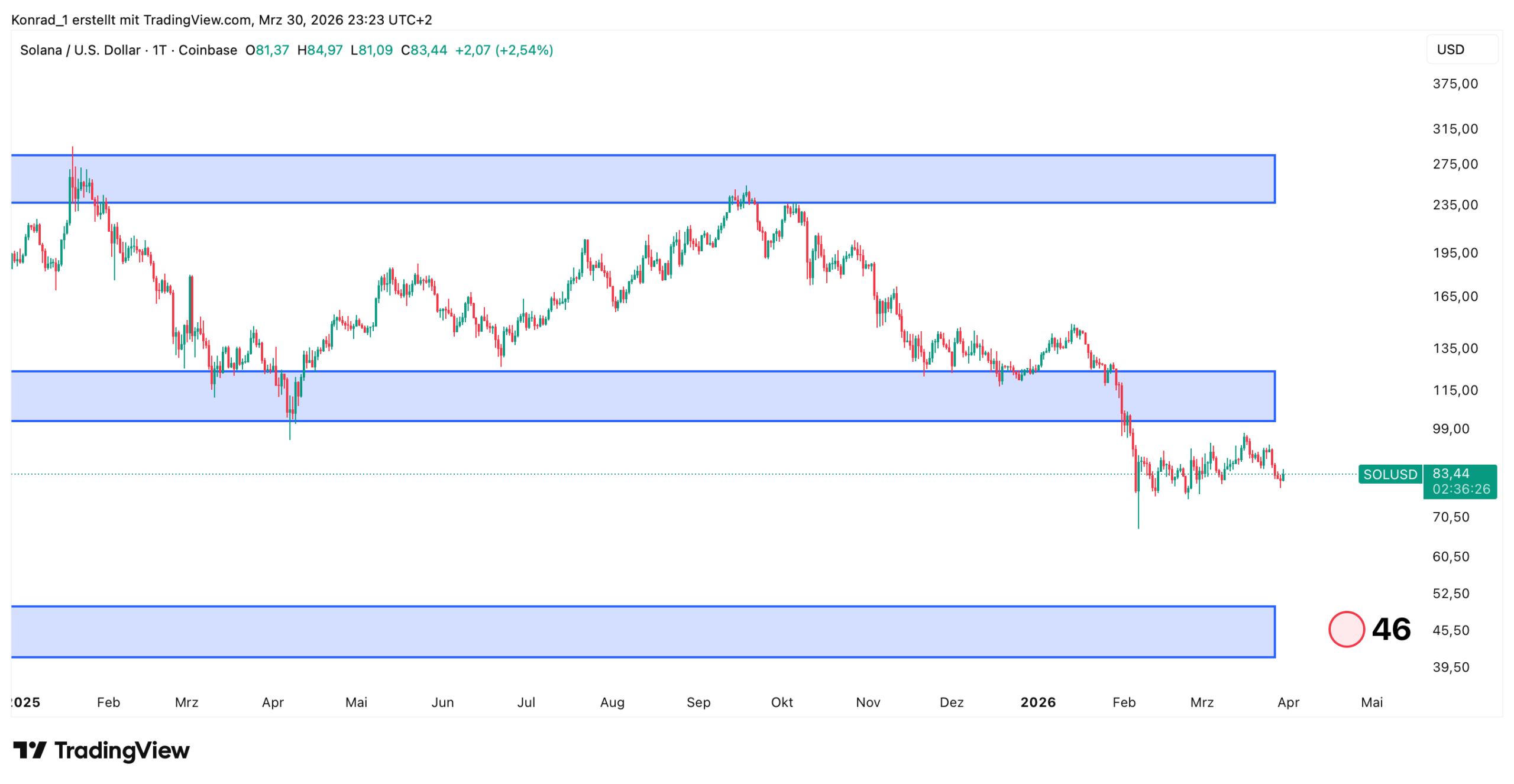Click the Coinbase exchange label in header
The height and width of the screenshot is (784, 1514).
[208, 50]
